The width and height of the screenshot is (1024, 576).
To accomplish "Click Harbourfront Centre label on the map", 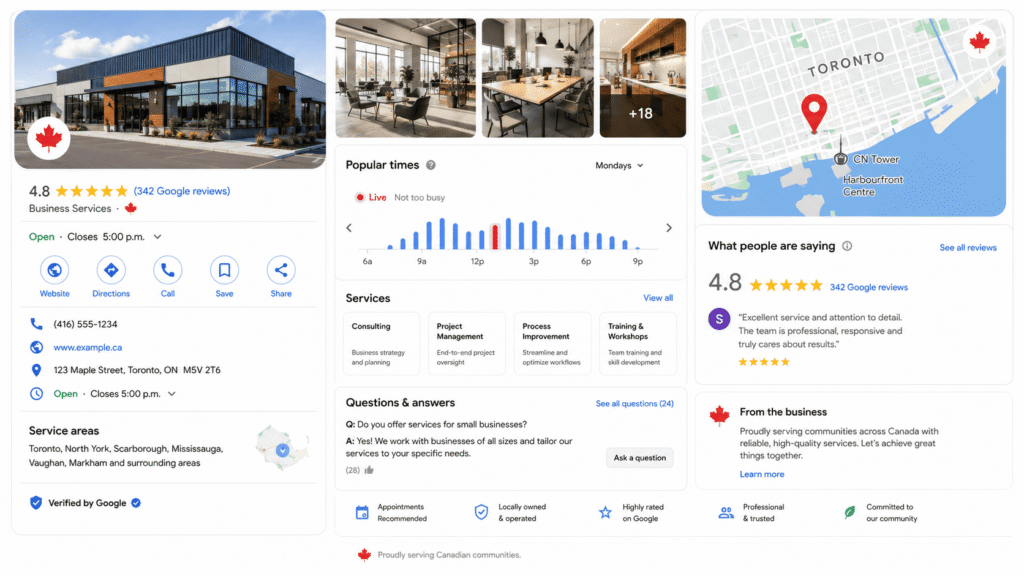I will [x=872, y=186].
